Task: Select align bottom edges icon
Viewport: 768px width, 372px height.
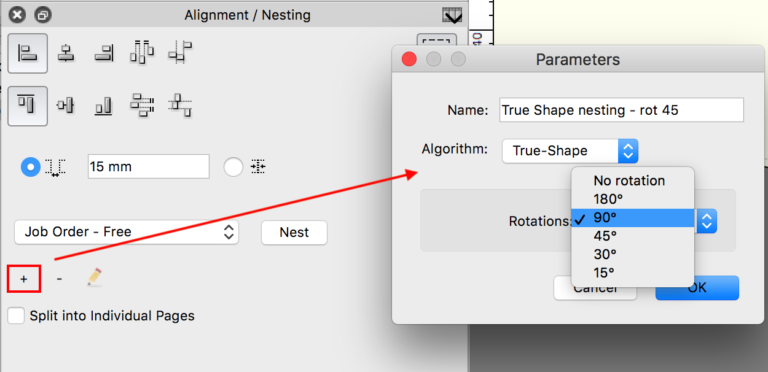Action: (x=104, y=106)
